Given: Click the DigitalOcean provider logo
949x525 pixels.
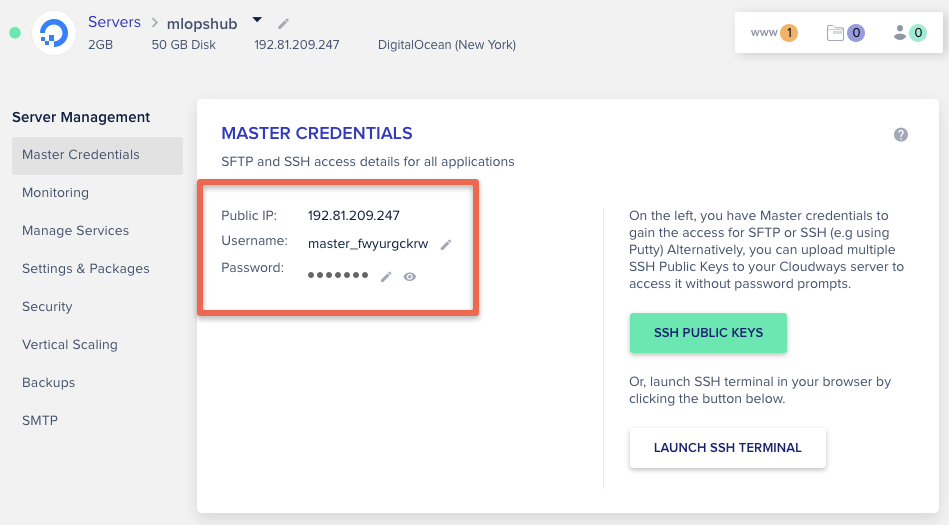Looking at the screenshot, I should [54, 33].
